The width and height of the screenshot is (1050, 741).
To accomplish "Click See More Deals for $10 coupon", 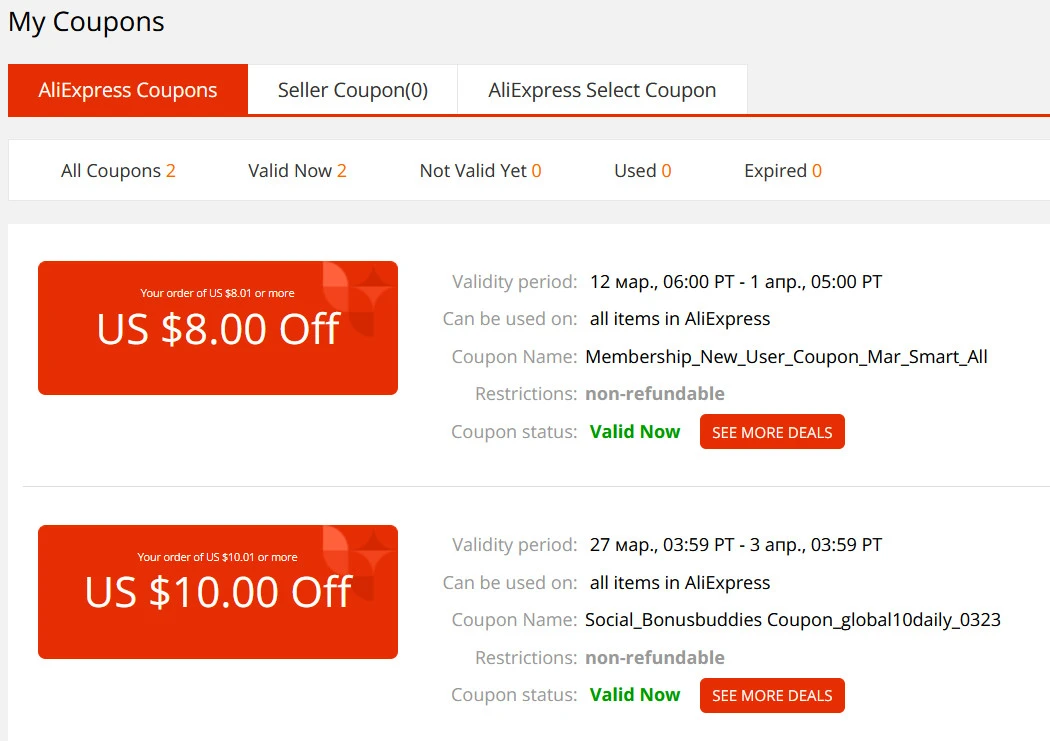I will (772, 695).
